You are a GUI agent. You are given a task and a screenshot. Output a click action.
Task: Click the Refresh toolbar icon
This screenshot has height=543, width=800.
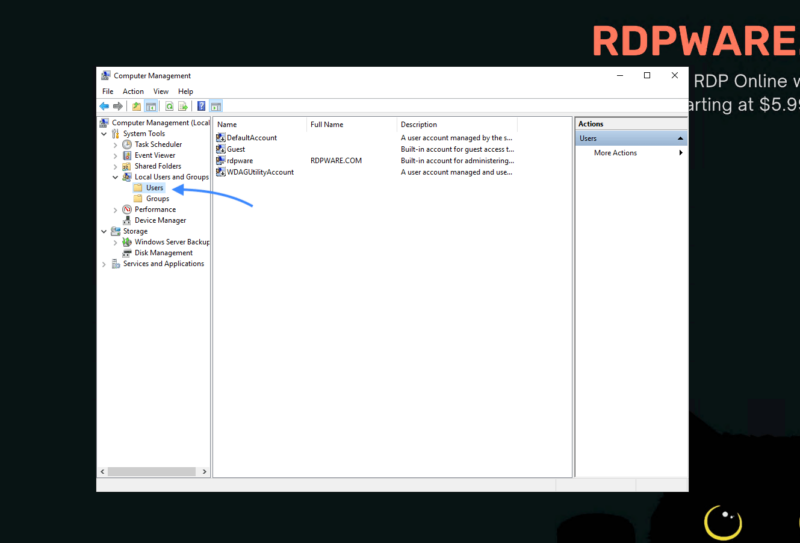tap(169, 106)
